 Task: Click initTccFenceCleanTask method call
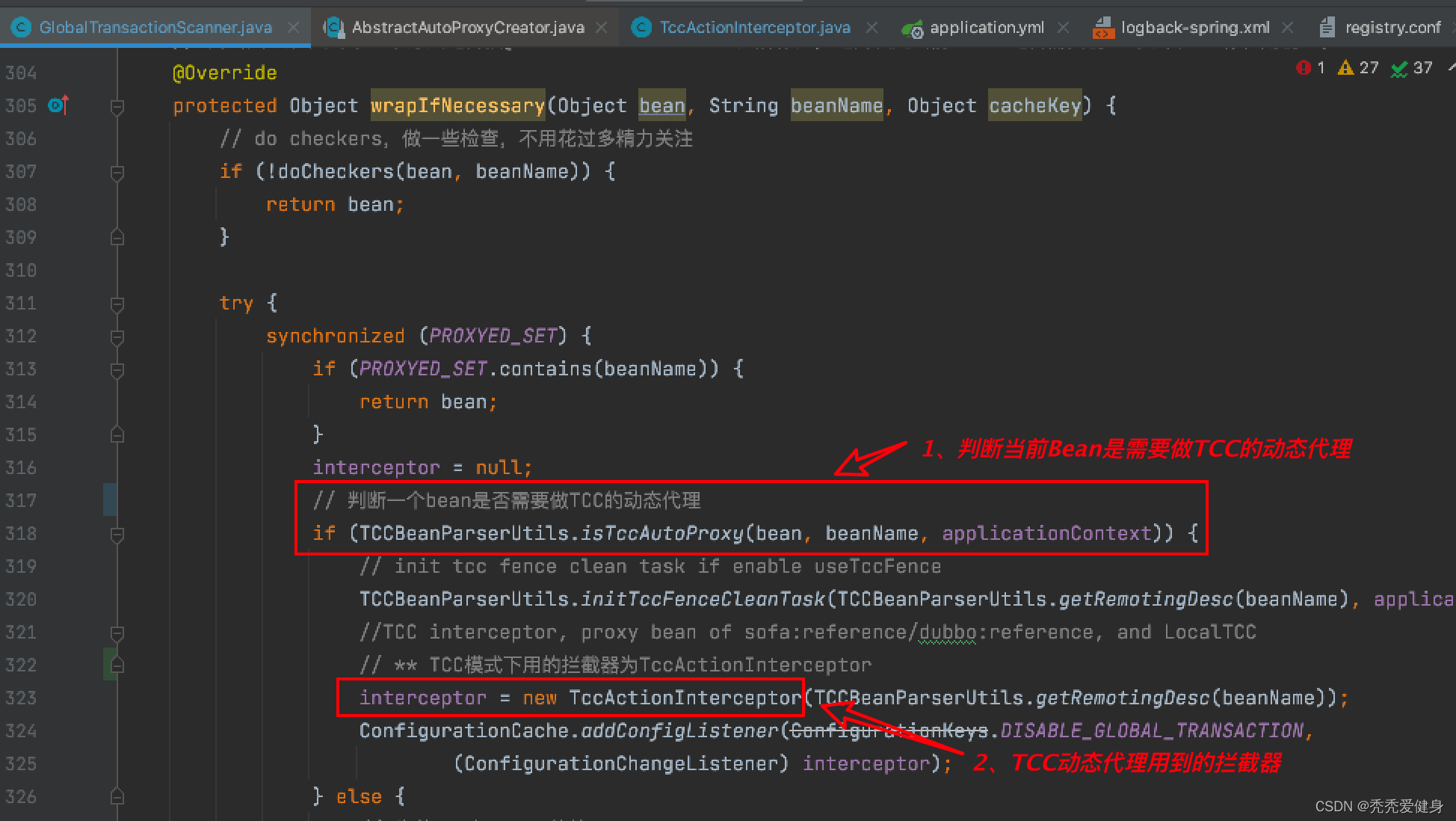pos(703,599)
